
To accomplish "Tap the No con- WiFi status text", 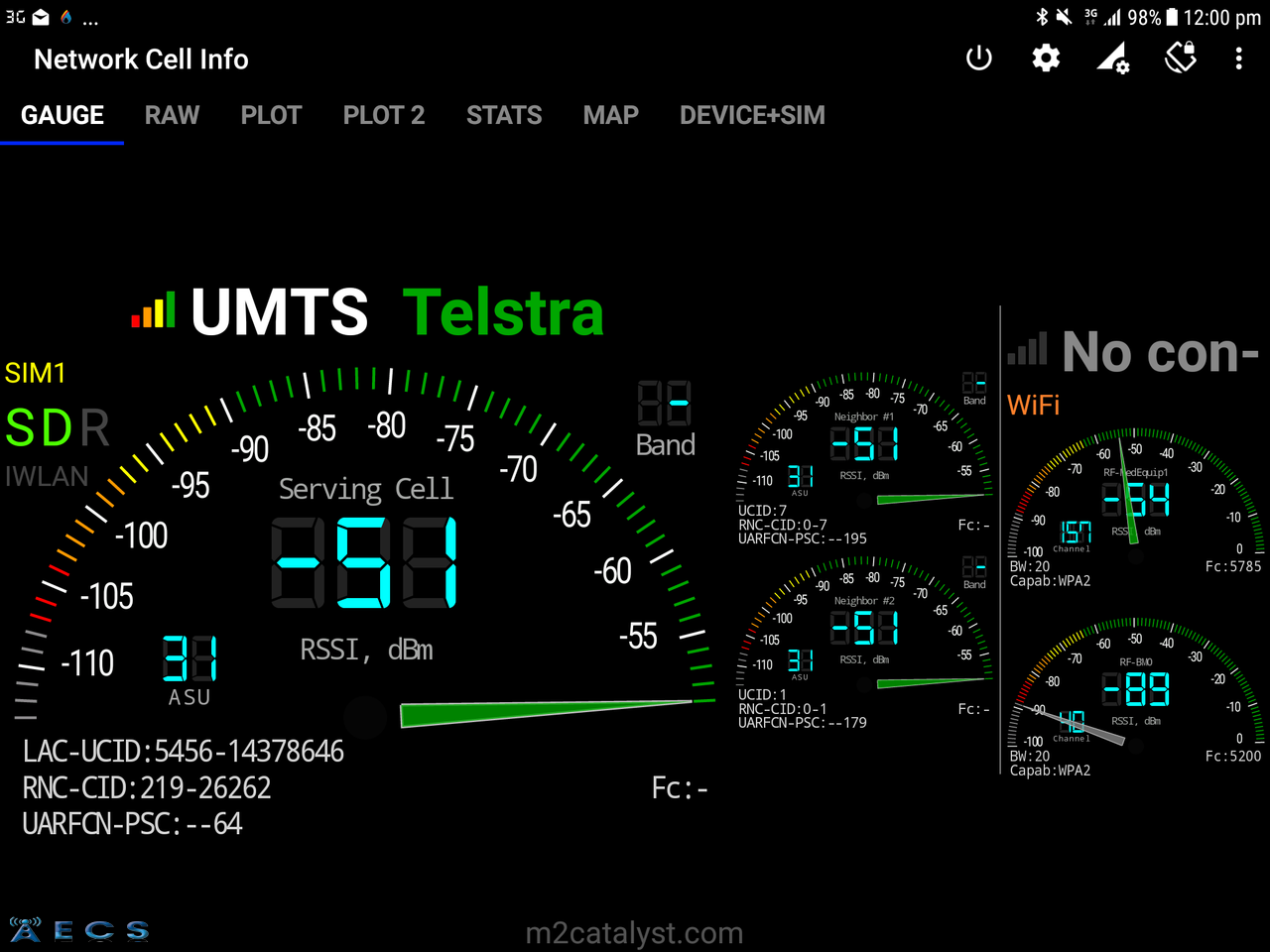I will pos(1160,352).
